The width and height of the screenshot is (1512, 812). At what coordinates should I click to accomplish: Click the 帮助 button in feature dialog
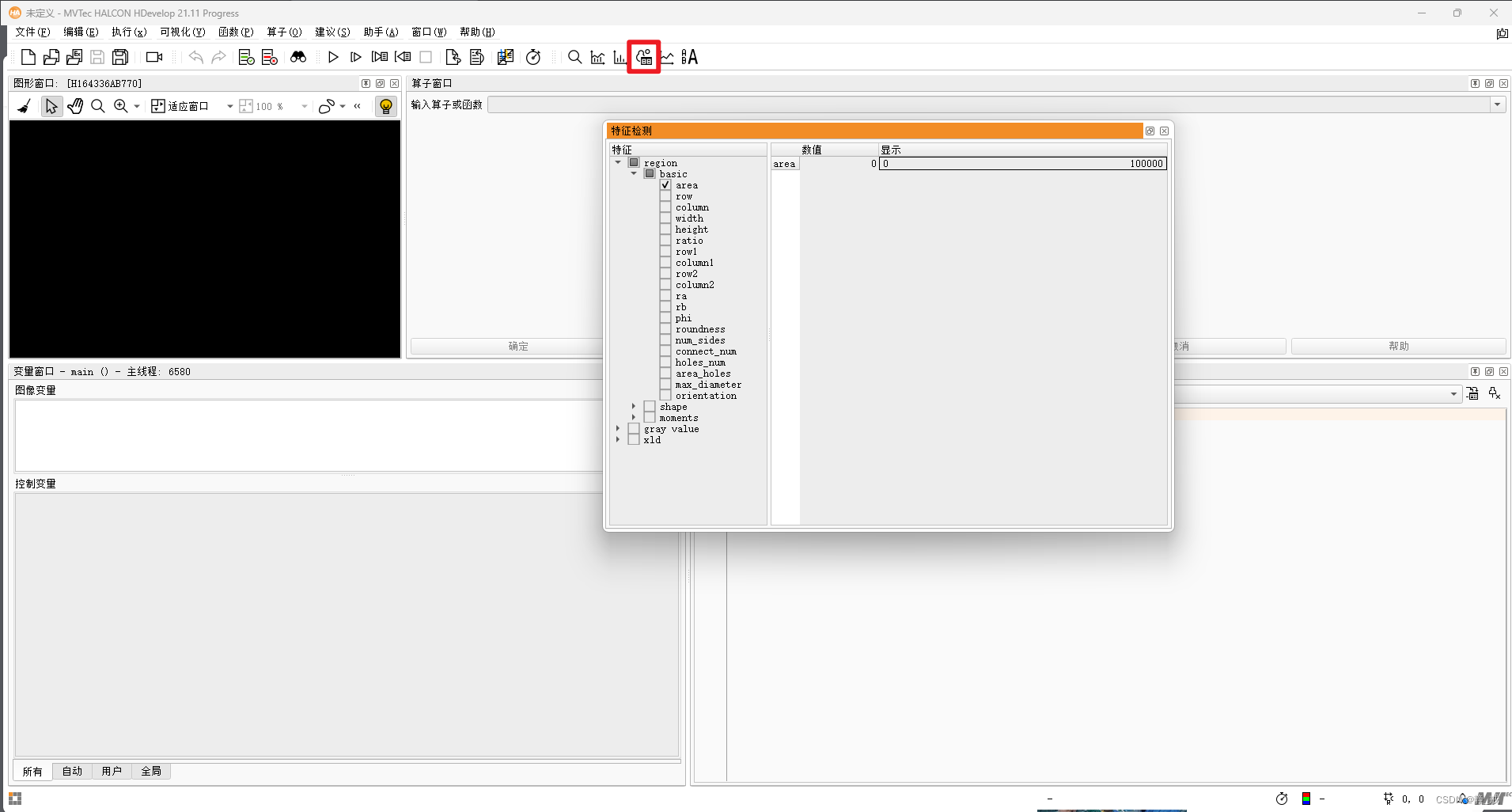(1397, 346)
